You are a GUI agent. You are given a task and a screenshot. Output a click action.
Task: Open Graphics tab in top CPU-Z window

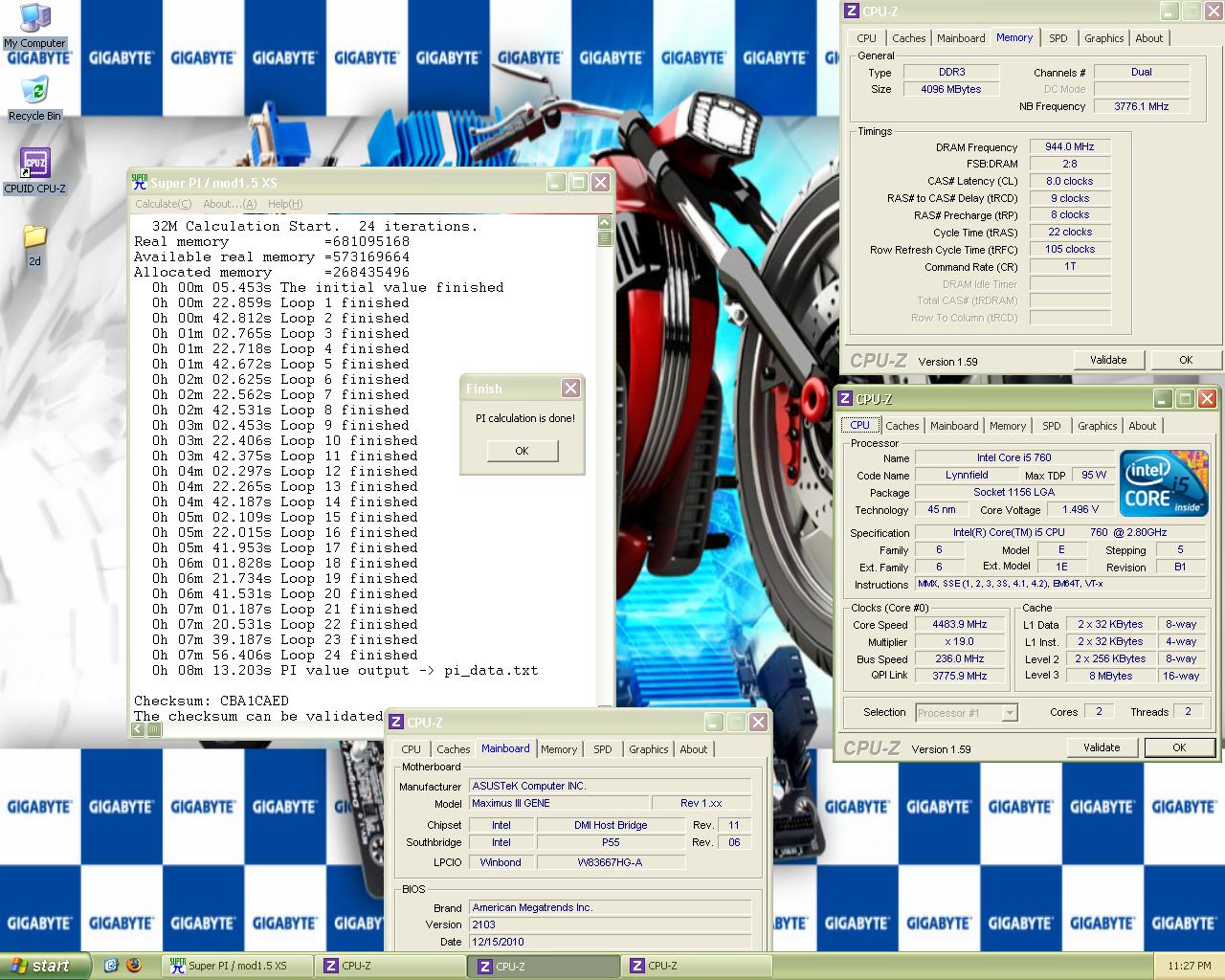1103,38
